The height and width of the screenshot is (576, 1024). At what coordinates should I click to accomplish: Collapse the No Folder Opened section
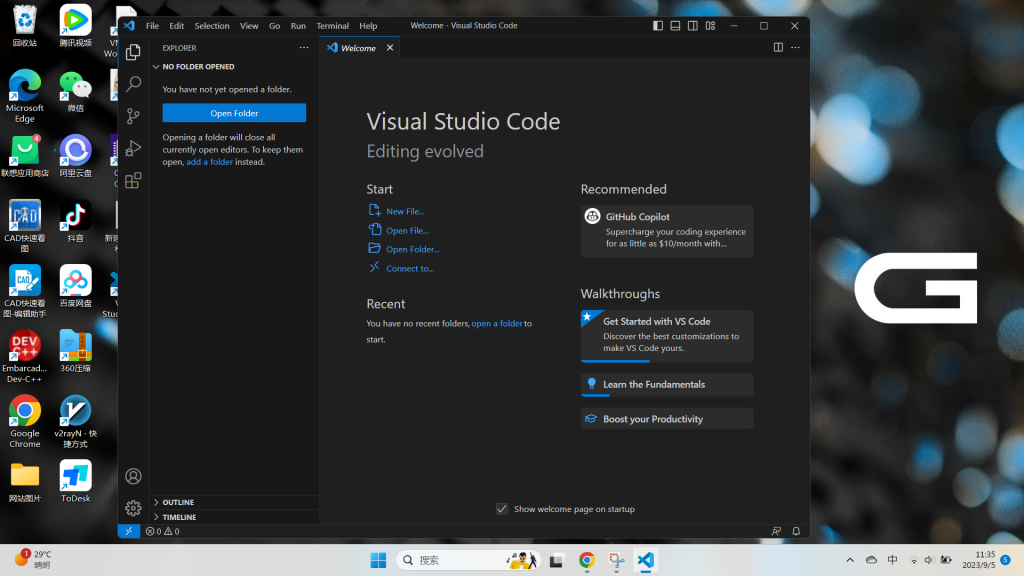coord(234,67)
